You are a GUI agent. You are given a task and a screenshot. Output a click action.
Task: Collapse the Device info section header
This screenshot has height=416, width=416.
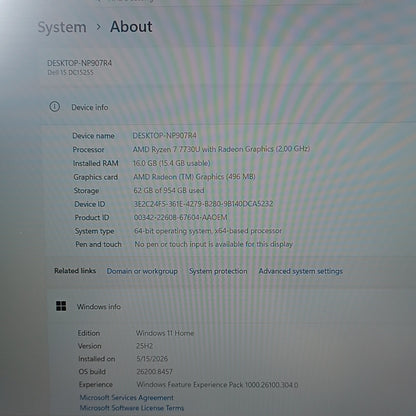228,107
